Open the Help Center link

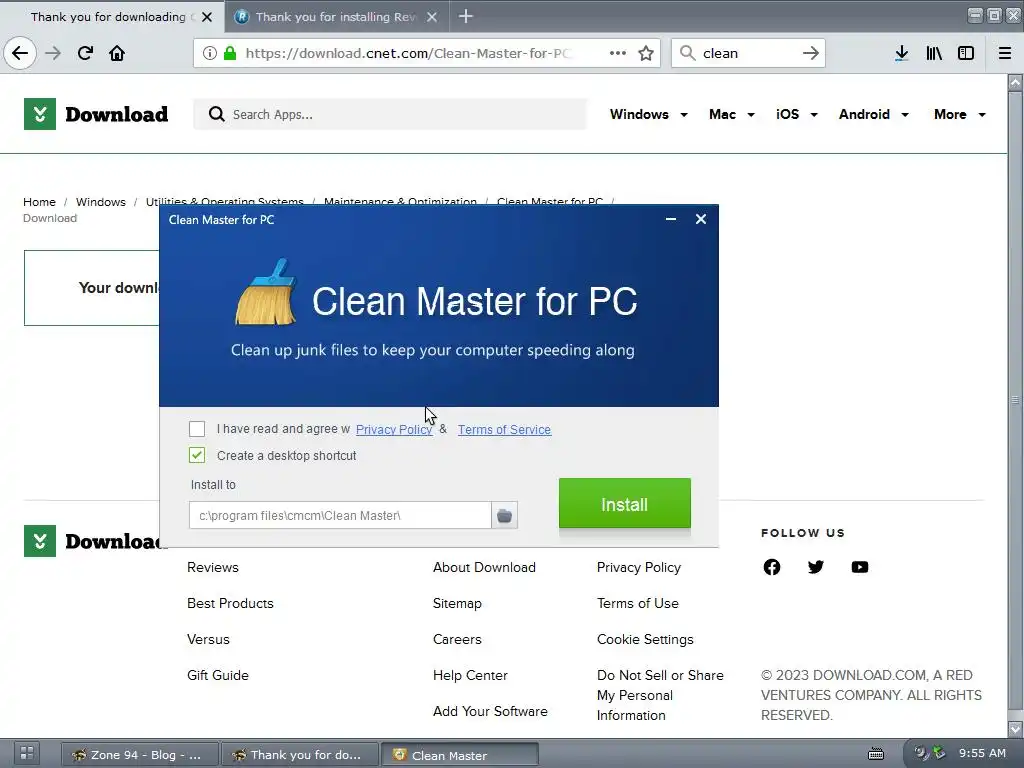pos(470,675)
